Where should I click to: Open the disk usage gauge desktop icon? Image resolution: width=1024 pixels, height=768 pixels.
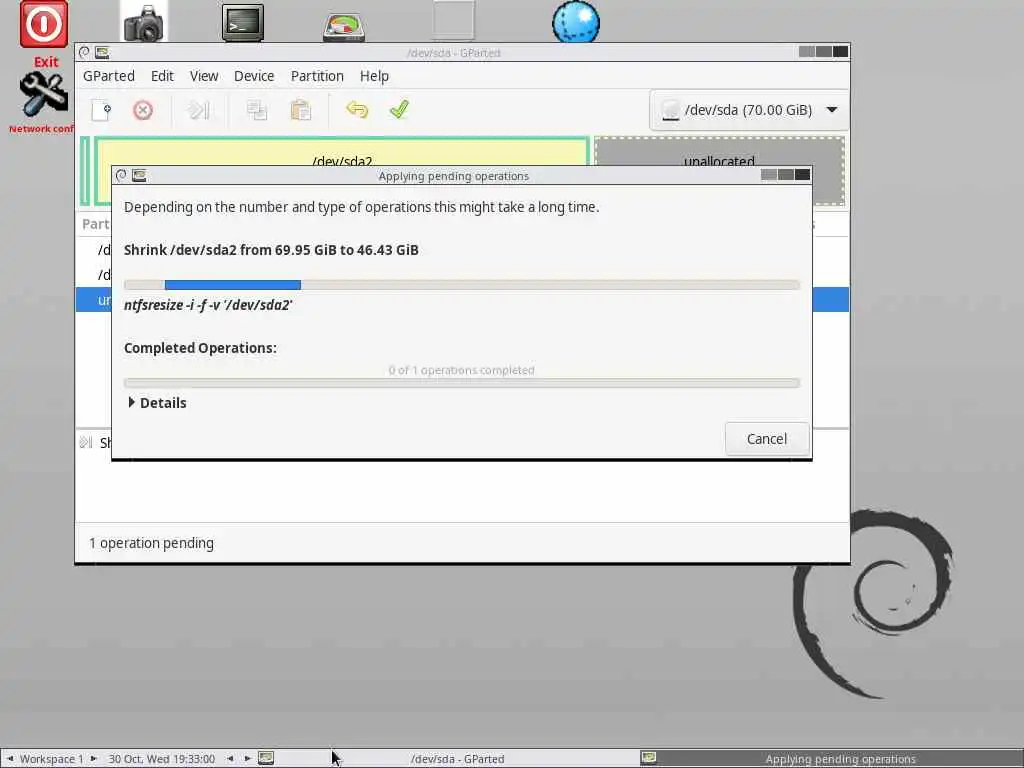pos(344,27)
